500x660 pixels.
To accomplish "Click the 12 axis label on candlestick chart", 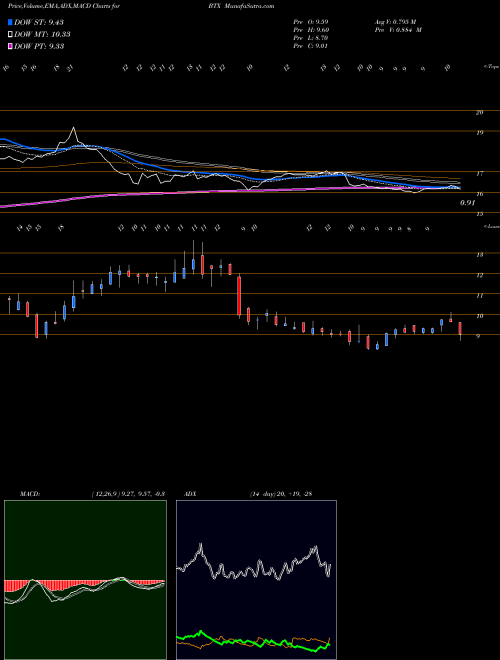I will point(479,275).
